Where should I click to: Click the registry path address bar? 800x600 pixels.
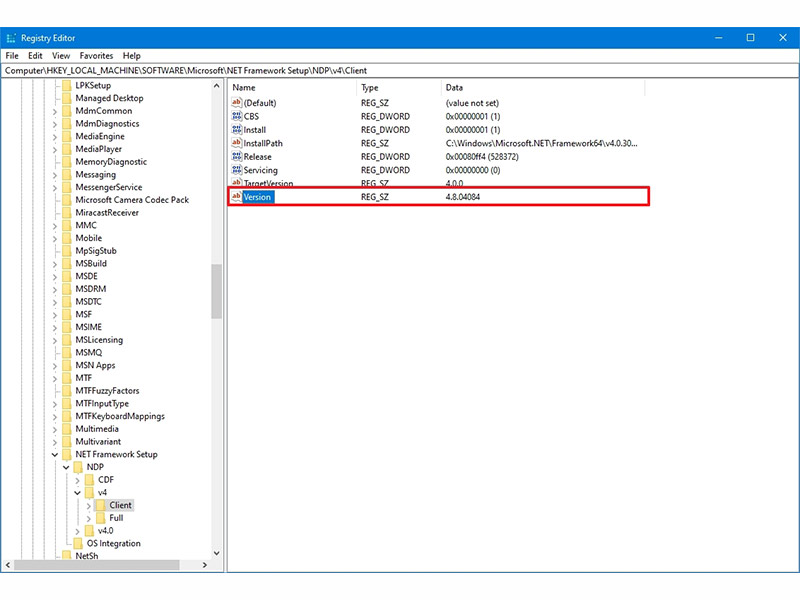click(x=399, y=70)
